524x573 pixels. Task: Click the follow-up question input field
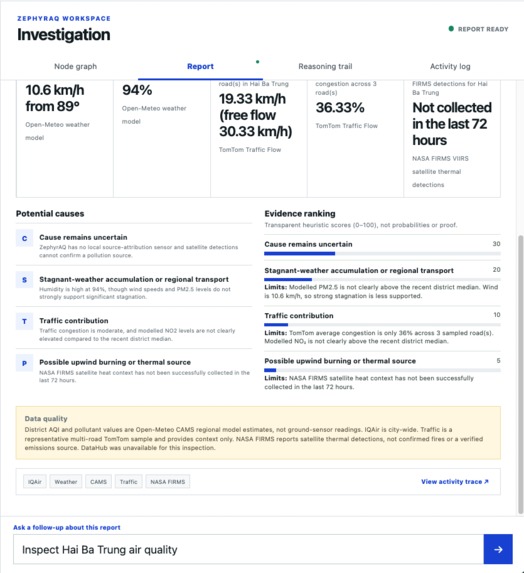[248, 549]
